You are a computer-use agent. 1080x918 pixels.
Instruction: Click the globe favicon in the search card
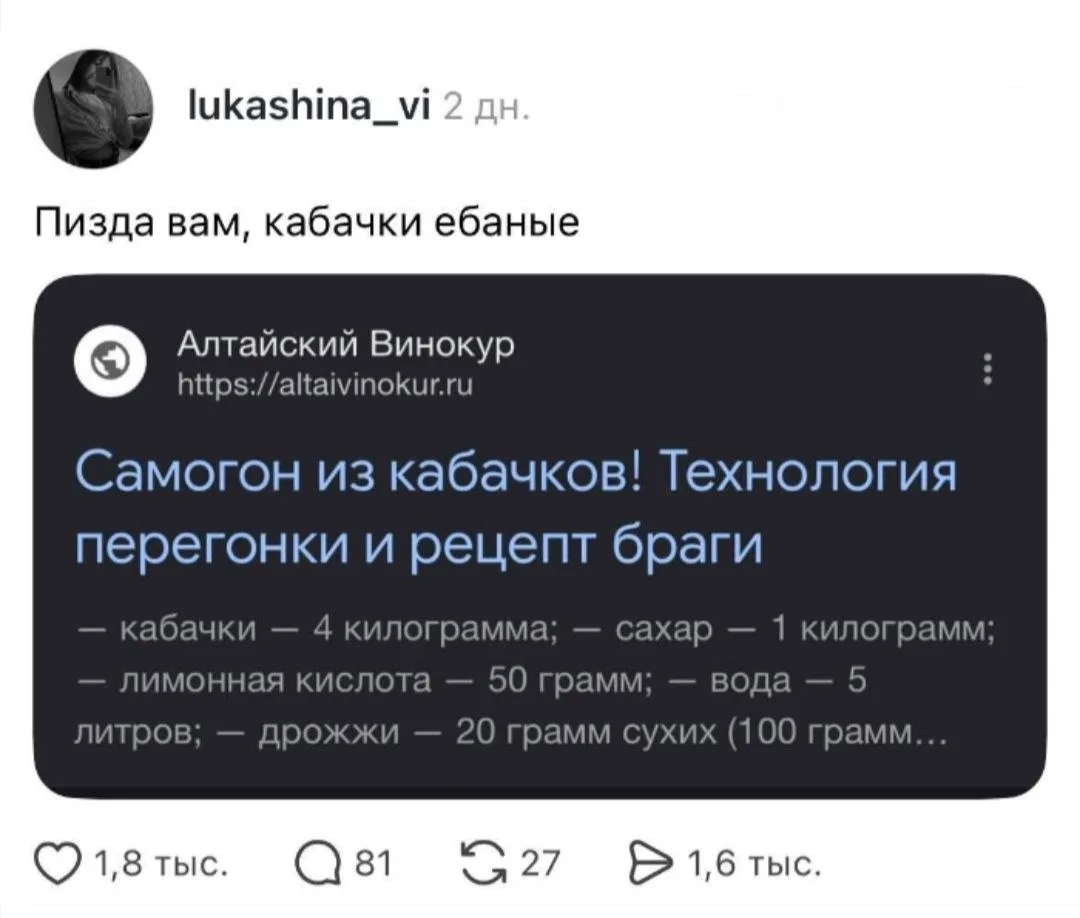point(110,361)
